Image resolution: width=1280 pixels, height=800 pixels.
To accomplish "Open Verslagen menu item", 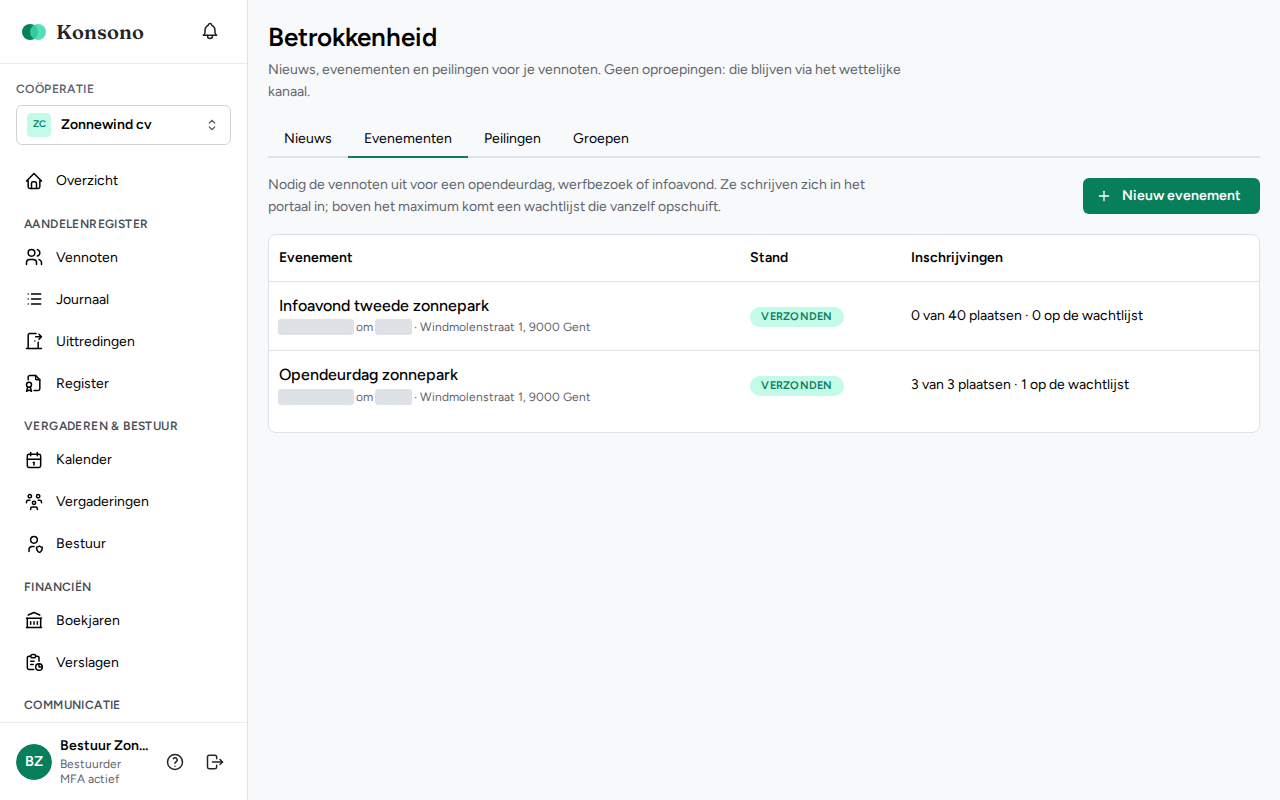I will click(123, 663).
